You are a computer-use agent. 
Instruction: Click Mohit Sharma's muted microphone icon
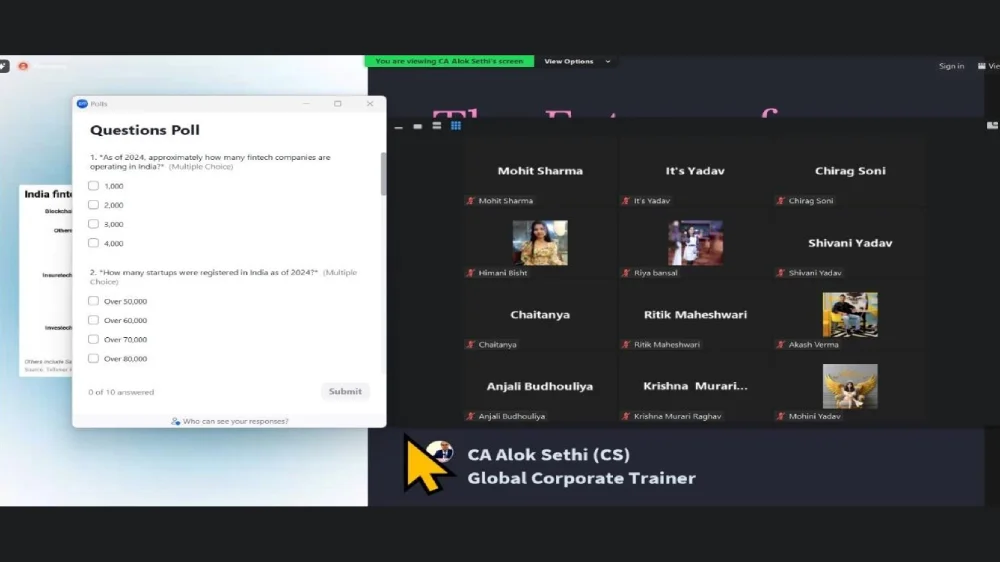[471, 201]
